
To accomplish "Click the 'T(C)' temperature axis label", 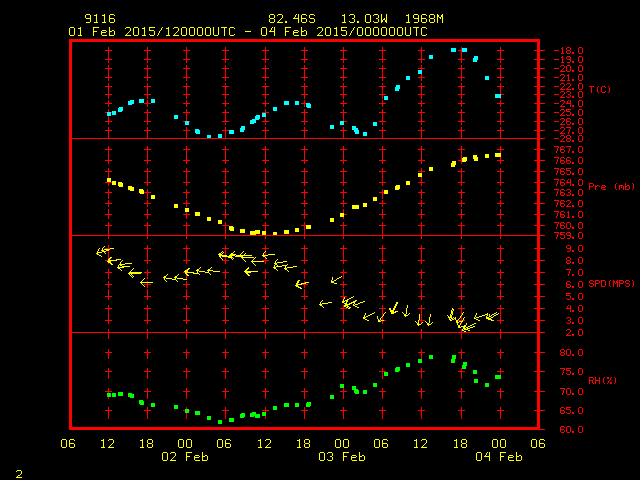I will click(x=600, y=89).
